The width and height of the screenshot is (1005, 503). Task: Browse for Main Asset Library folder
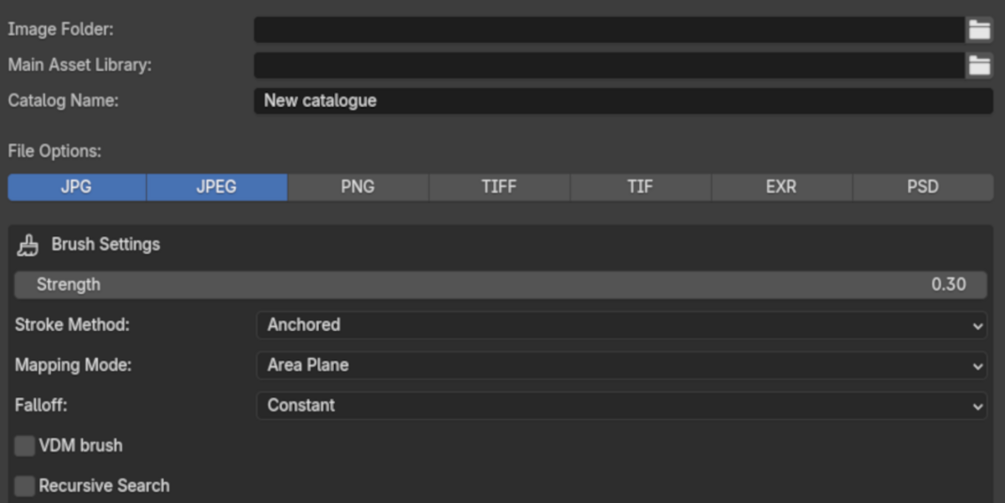click(979, 65)
